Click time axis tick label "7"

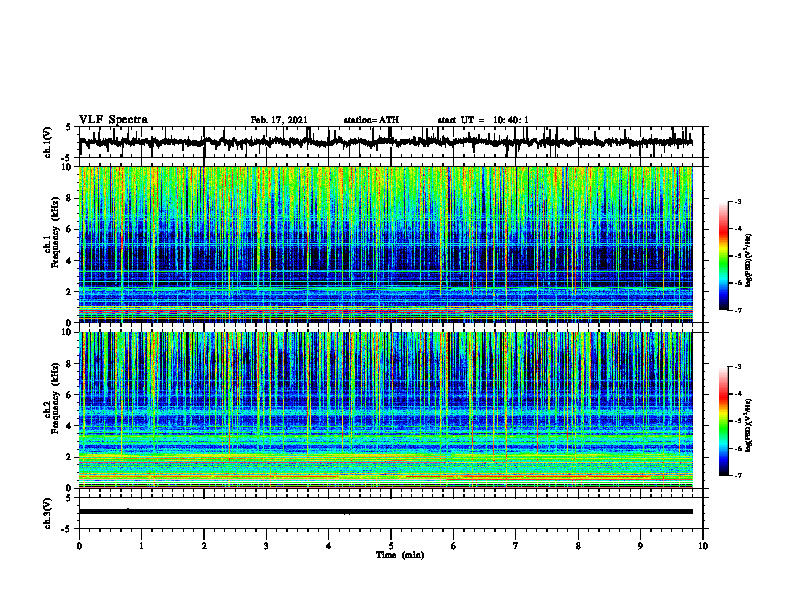pyautogui.click(x=516, y=546)
